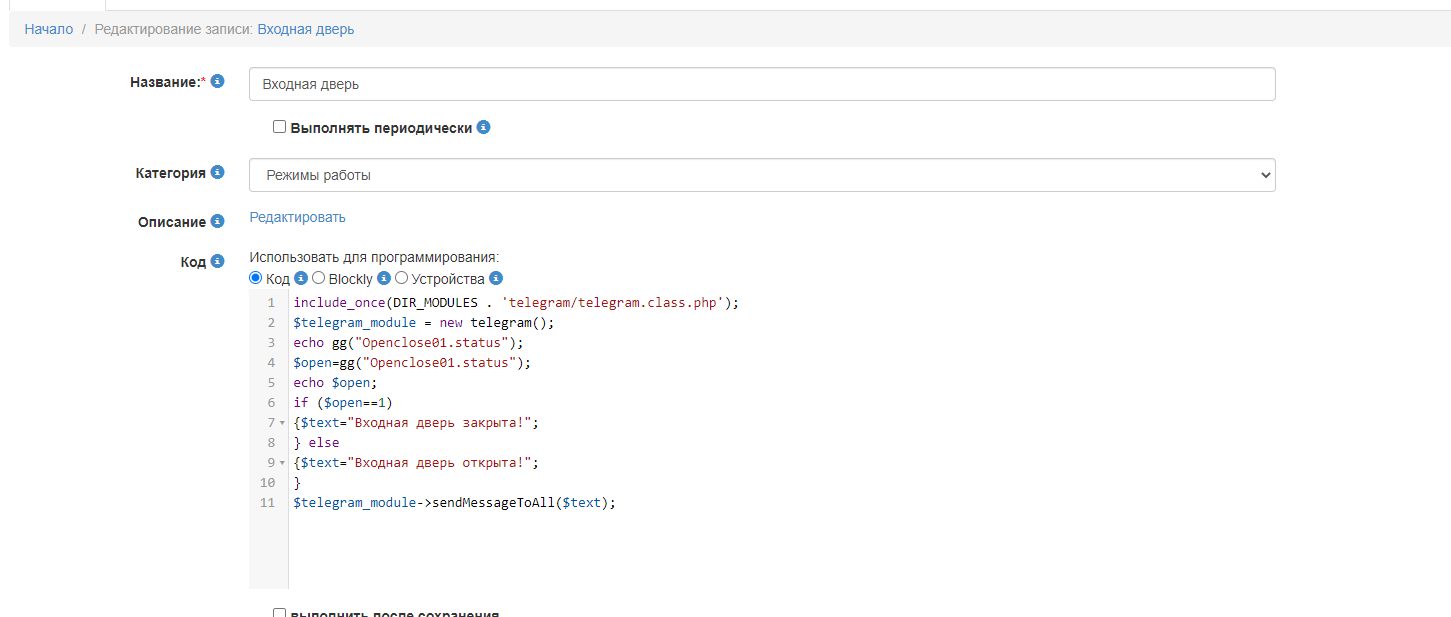
Task: Open the Входная дверь breadcrumb link
Action: 305,29
